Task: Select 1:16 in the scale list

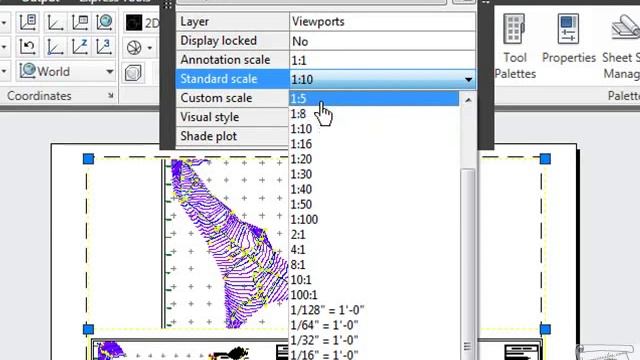Action: point(374,144)
